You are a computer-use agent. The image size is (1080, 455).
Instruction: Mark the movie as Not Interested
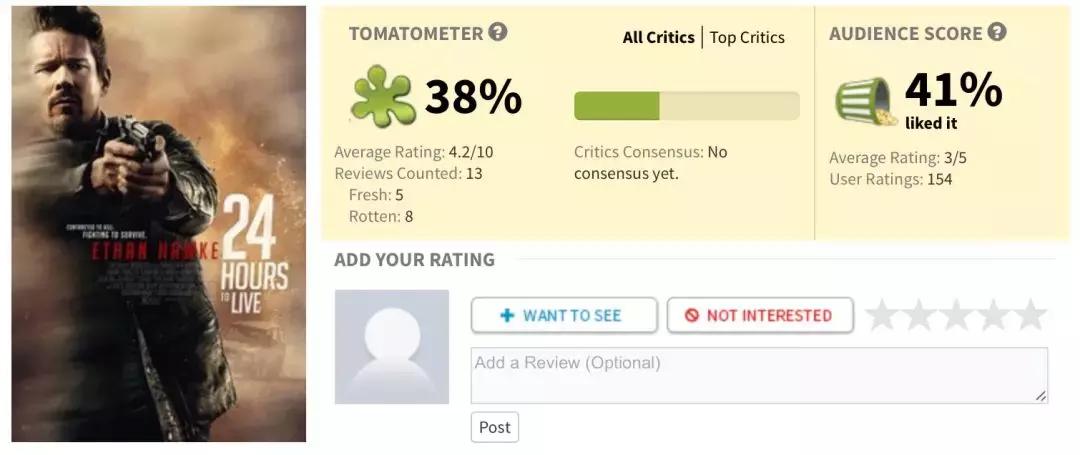click(760, 315)
